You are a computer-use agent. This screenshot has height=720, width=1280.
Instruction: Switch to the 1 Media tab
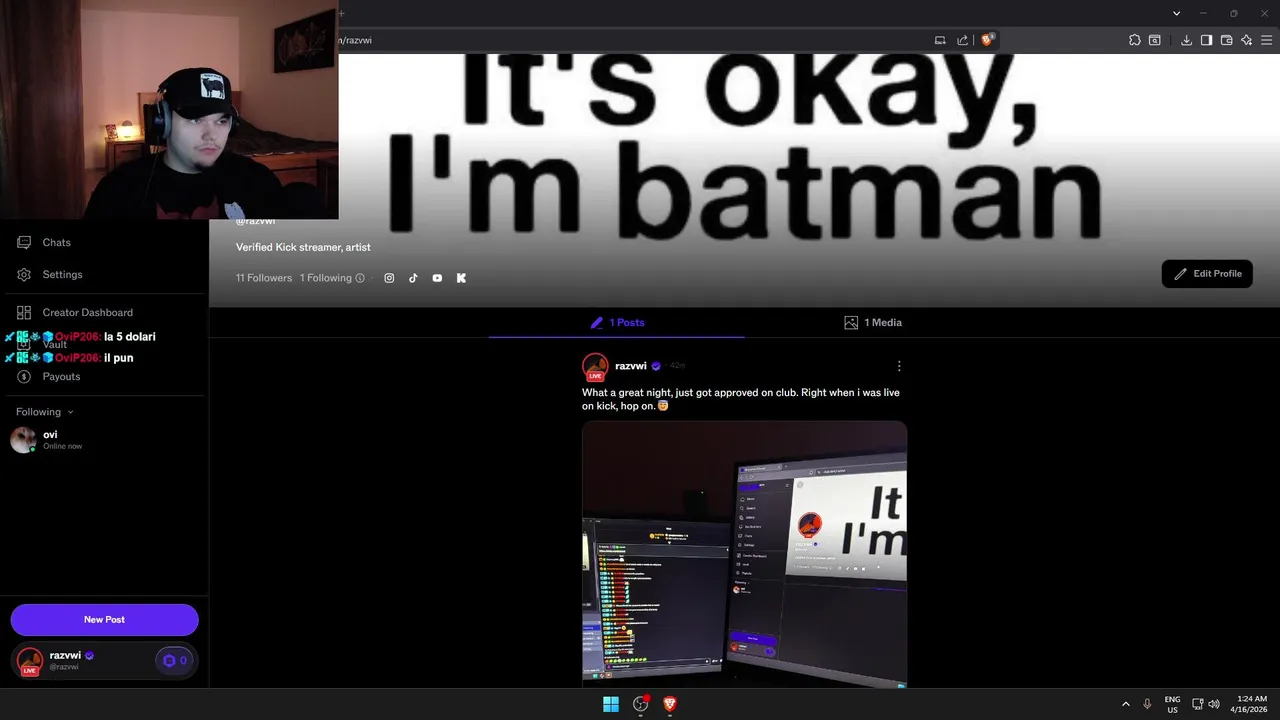pyautogui.click(x=873, y=322)
